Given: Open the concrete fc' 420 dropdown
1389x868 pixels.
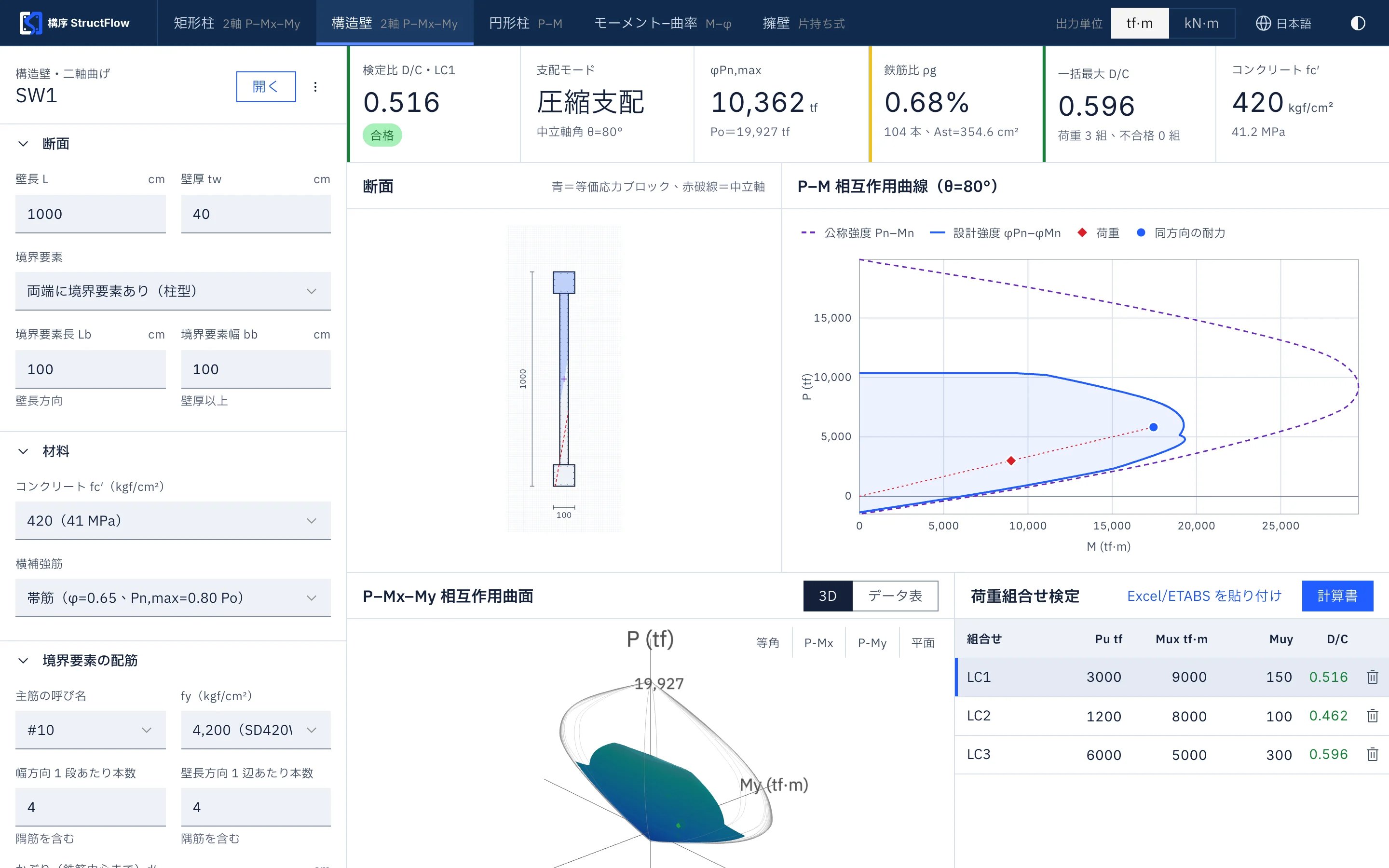Looking at the screenshot, I should pos(173,521).
